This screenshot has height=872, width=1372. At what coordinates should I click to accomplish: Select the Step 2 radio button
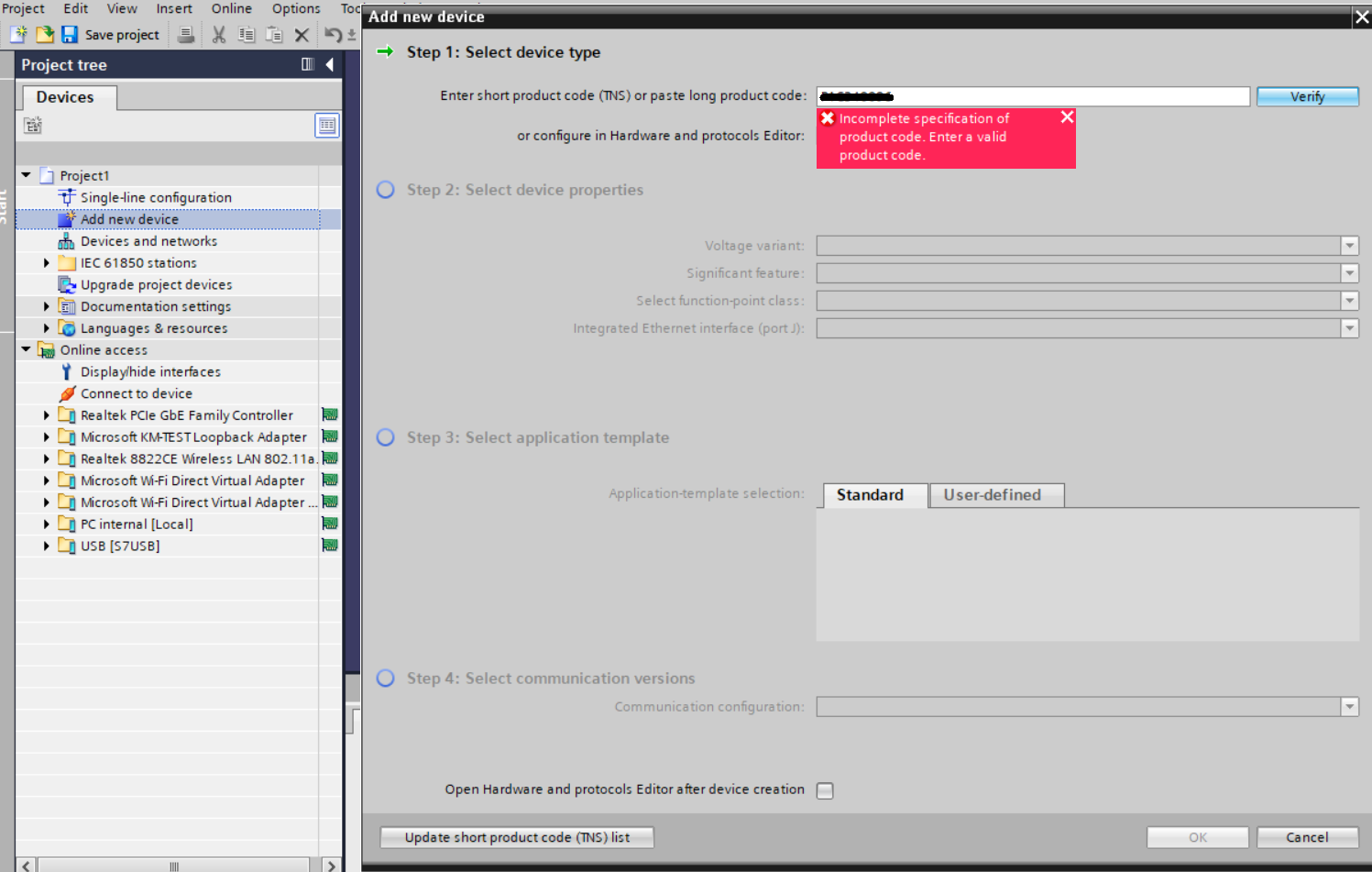[386, 190]
